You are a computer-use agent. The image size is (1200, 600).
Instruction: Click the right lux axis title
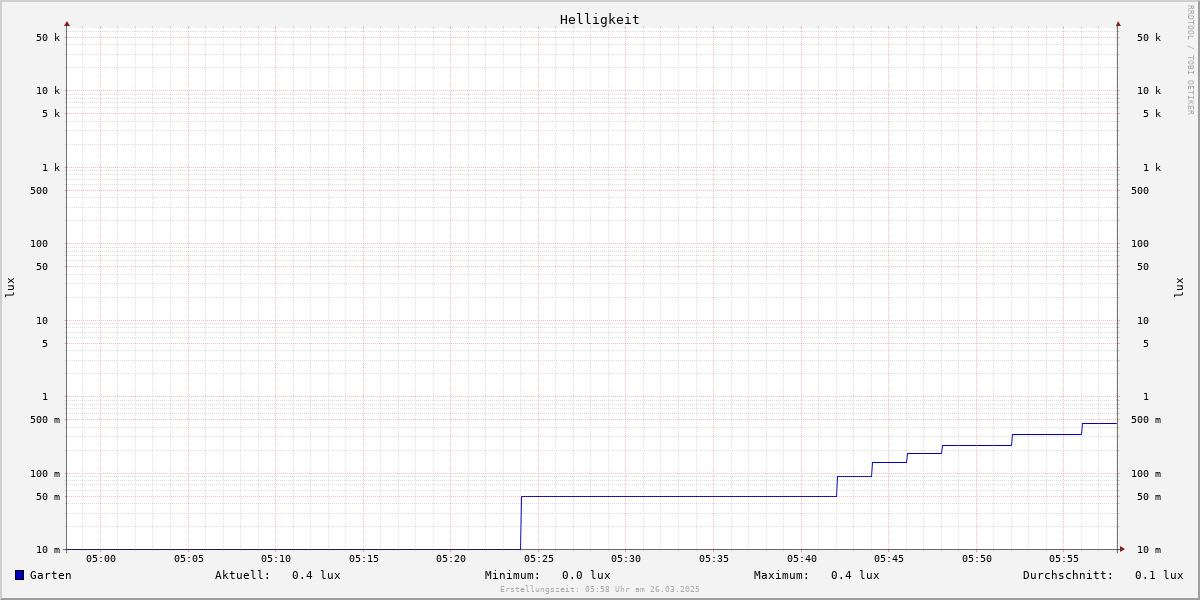(x=1179, y=288)
